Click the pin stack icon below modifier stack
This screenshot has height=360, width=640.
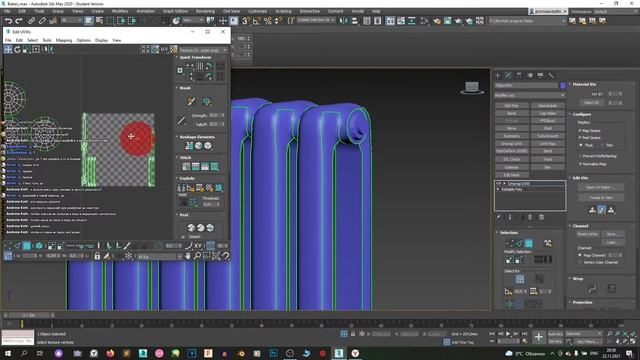pos(499,217)
